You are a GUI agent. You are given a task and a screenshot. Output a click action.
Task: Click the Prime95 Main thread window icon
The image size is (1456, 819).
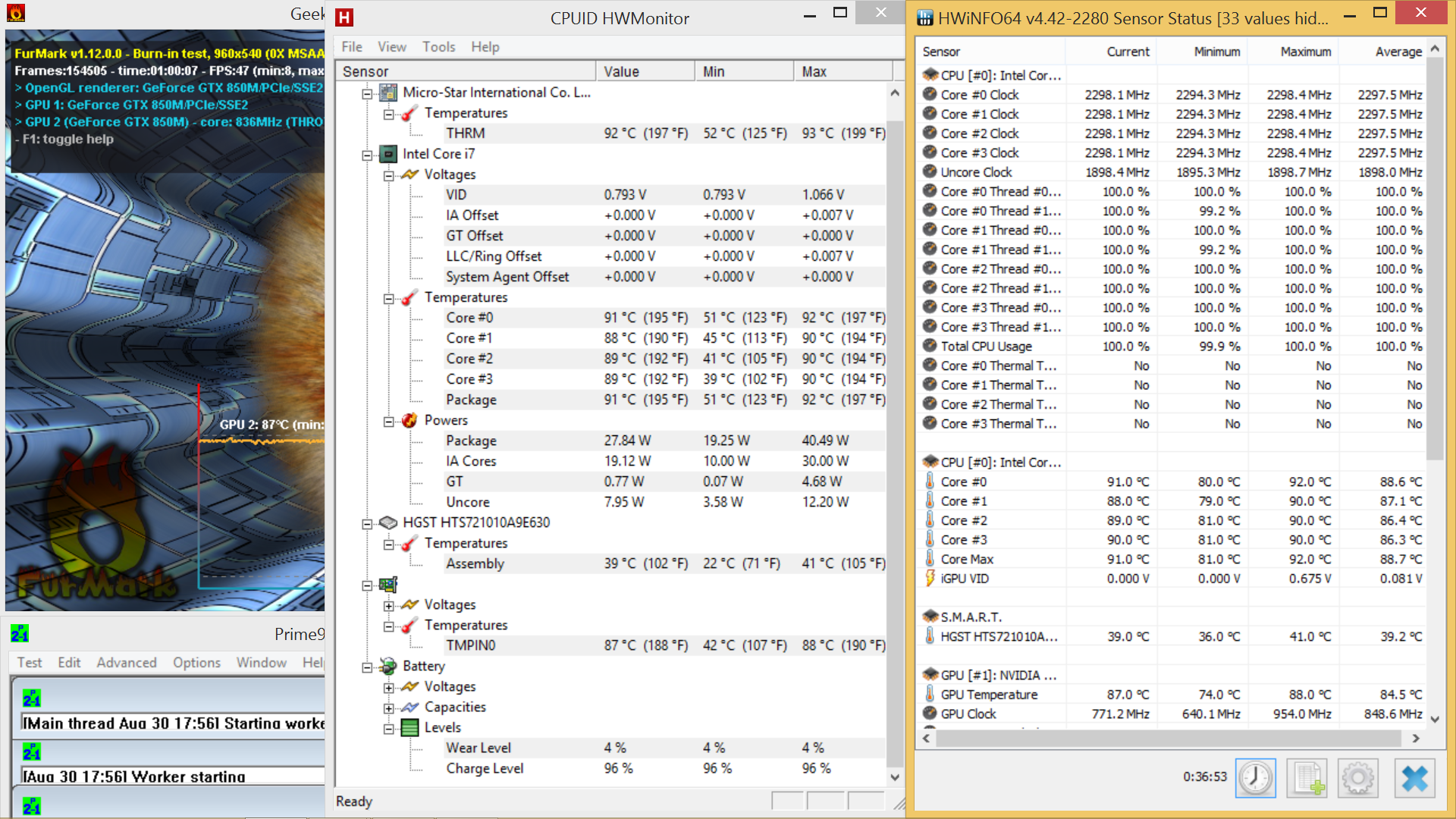tap(32, 698)
